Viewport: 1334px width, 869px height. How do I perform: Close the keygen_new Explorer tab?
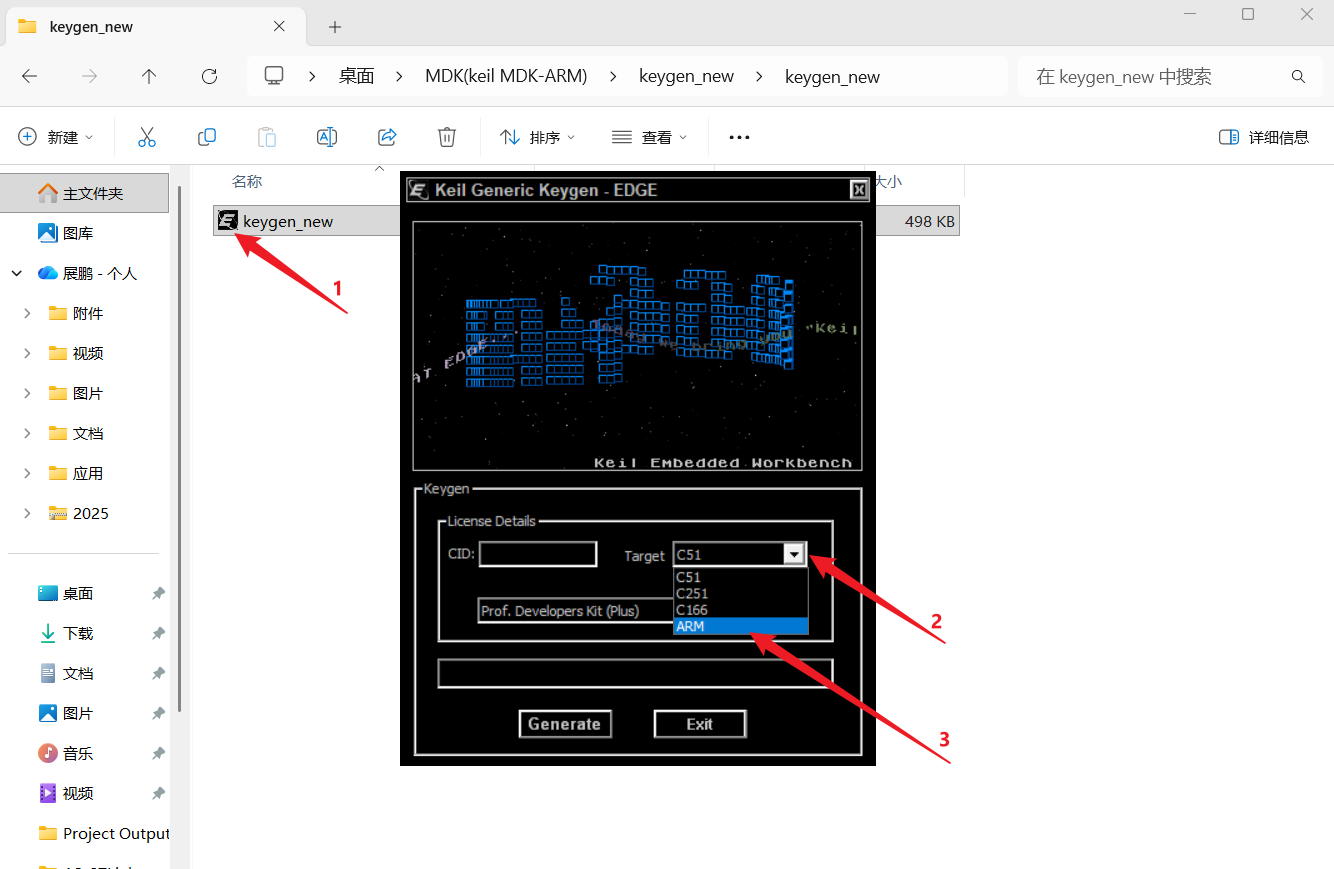pyautogui.click(x=280, y=27)
